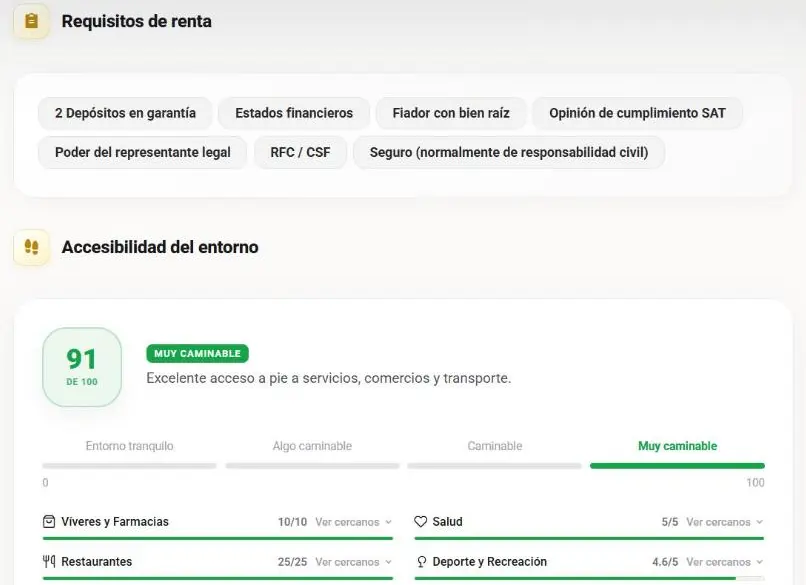Image resolution: width=806 pixels, height=585 pixels.
Task: Click the Accesibilidad del entorno heading
Action: click(x=160, y=247)
